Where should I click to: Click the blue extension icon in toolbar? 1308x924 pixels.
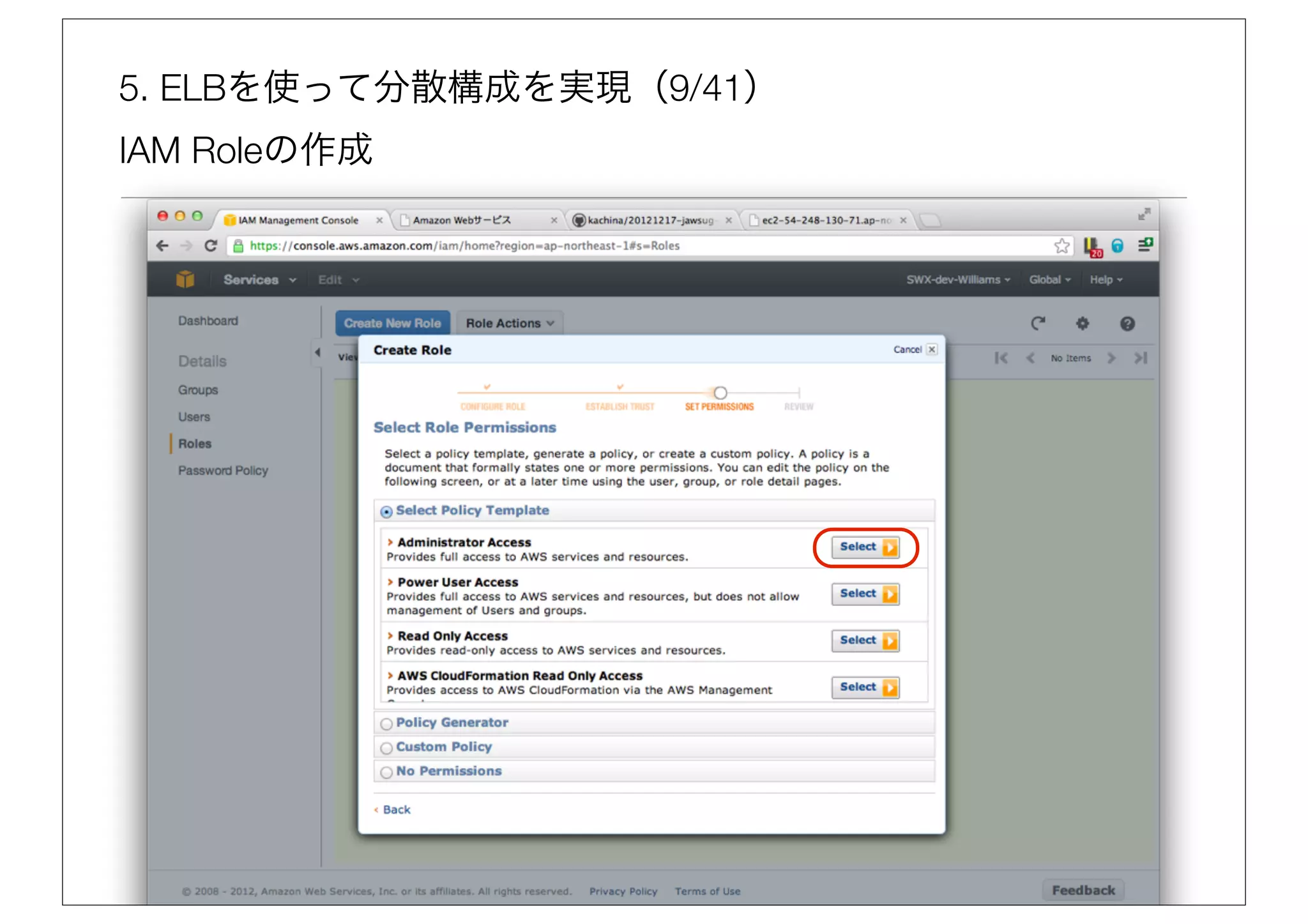tap(1118, 246)
